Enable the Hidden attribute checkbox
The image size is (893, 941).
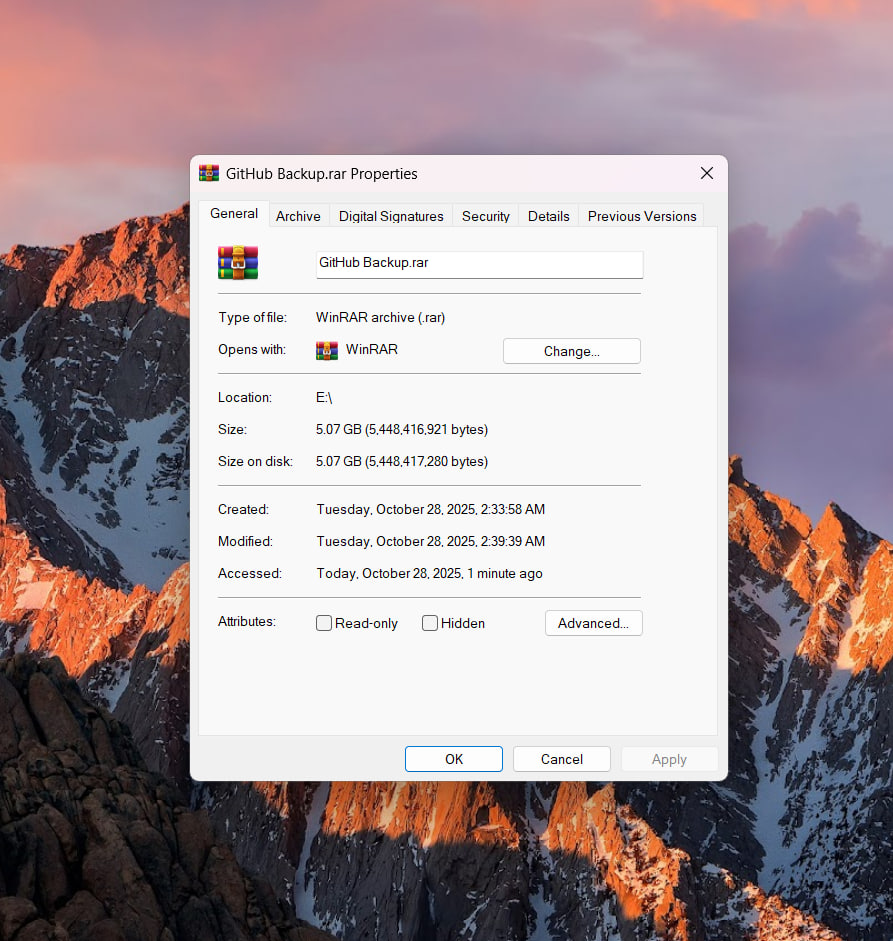[430, 623]
